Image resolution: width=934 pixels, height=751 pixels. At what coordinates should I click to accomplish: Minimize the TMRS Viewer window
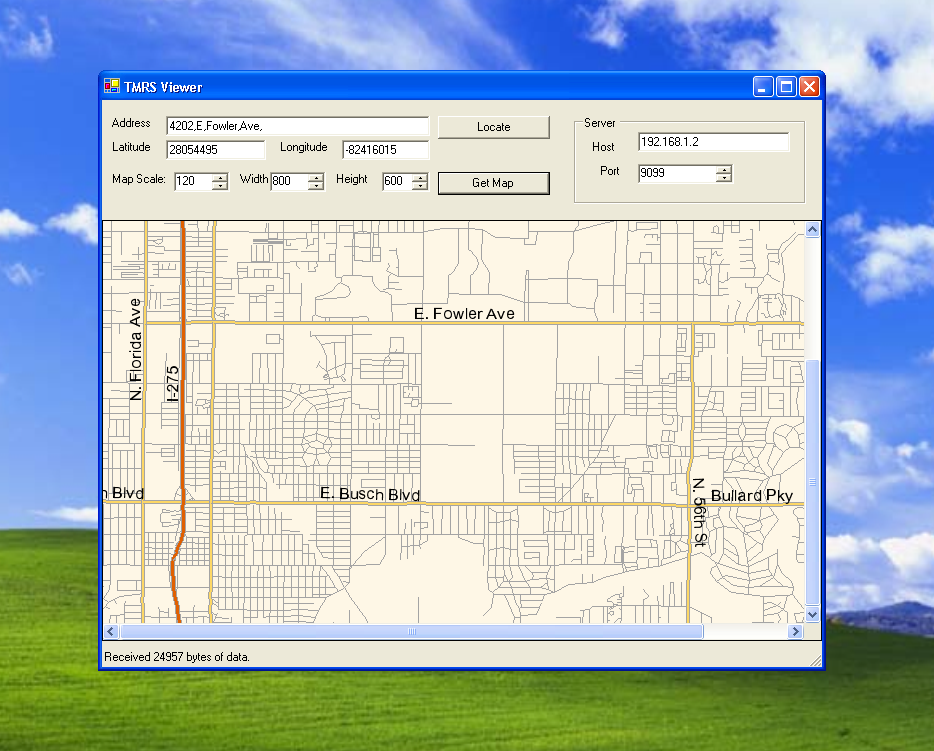(x=763, y=87)
